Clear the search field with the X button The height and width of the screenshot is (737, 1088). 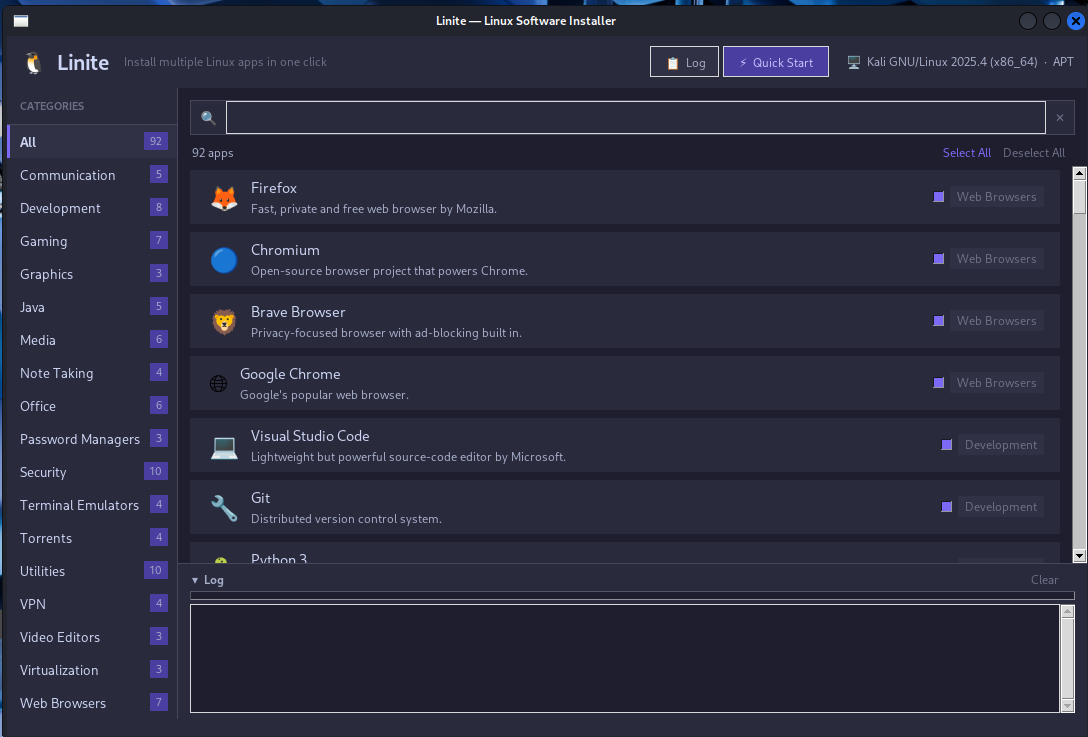(x=1060, y=117)
